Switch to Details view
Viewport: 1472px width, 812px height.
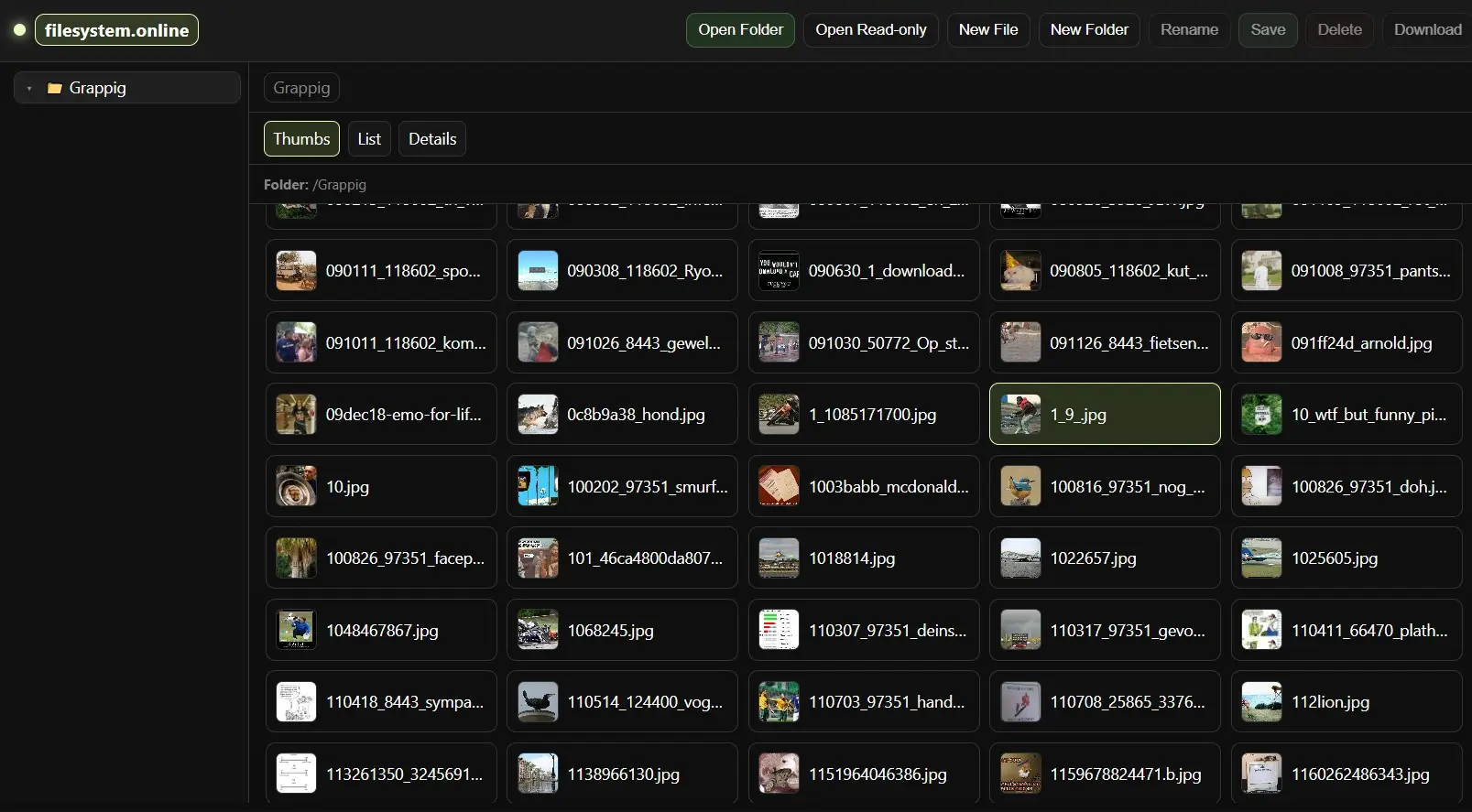(x=432, y=139)
